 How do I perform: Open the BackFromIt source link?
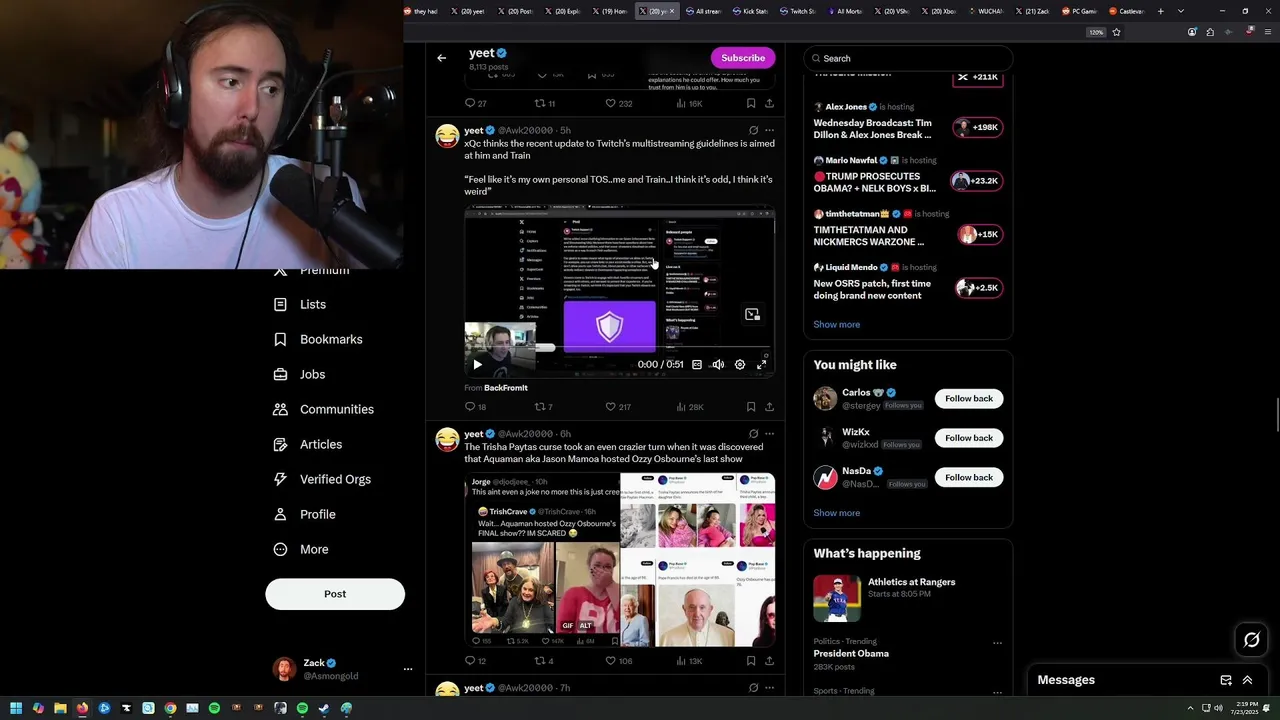pyautogui.click(x=505, y=388)
